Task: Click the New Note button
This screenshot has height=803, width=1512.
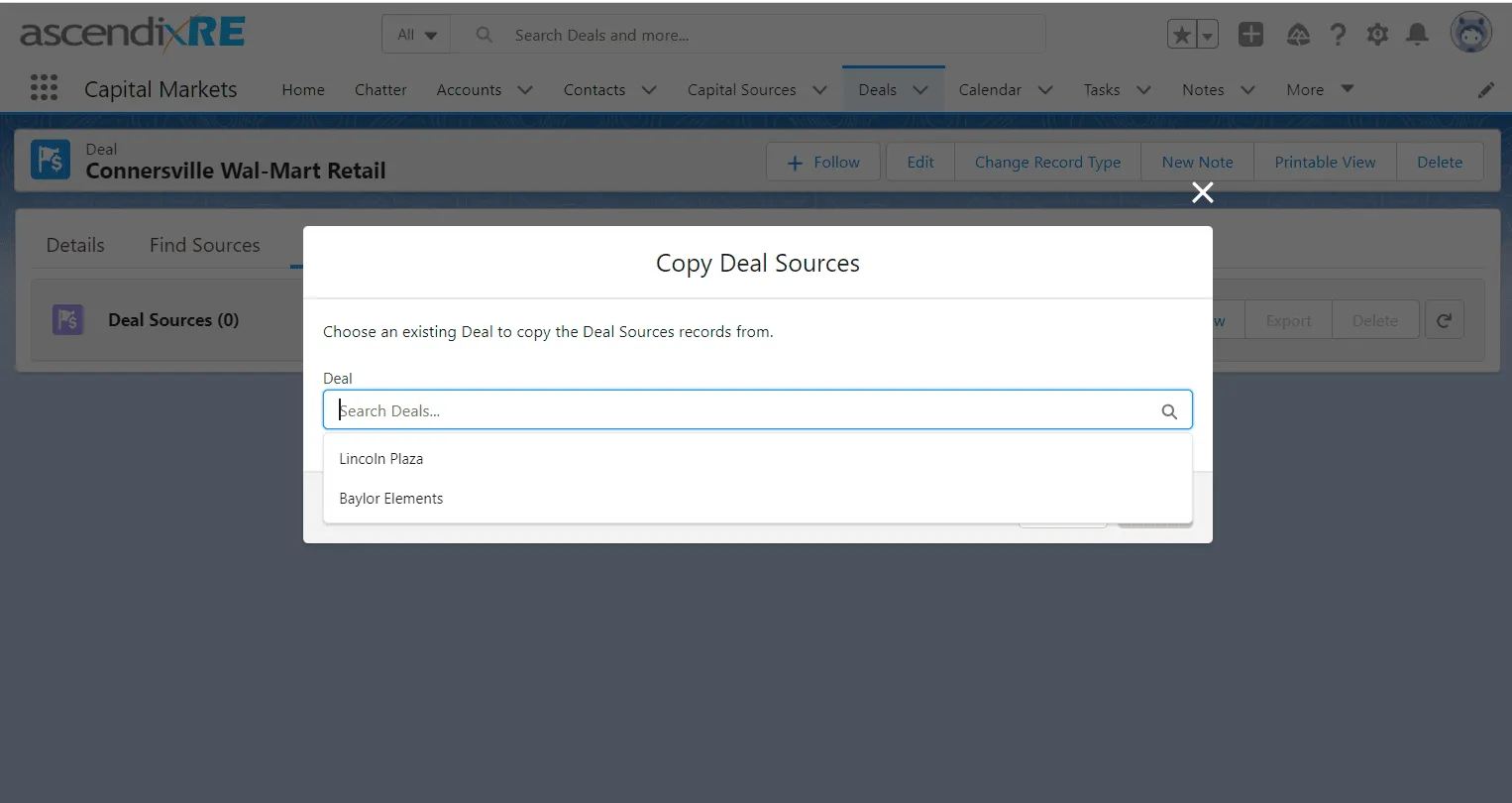Action: tap(1197, 162)
